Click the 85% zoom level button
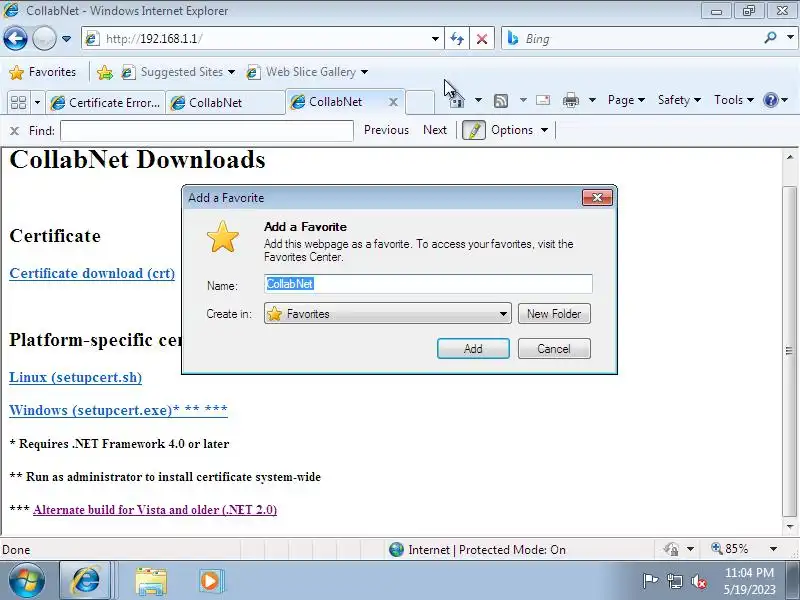The width and height of the screenshot is (800, 600). click(x=730, y=549)
